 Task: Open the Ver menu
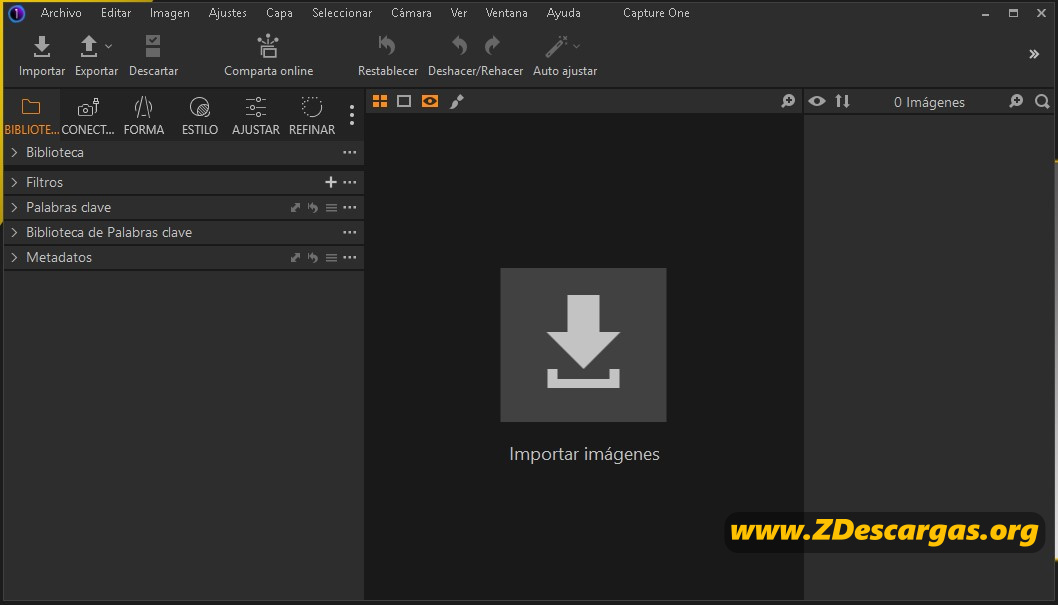point(459,13)
